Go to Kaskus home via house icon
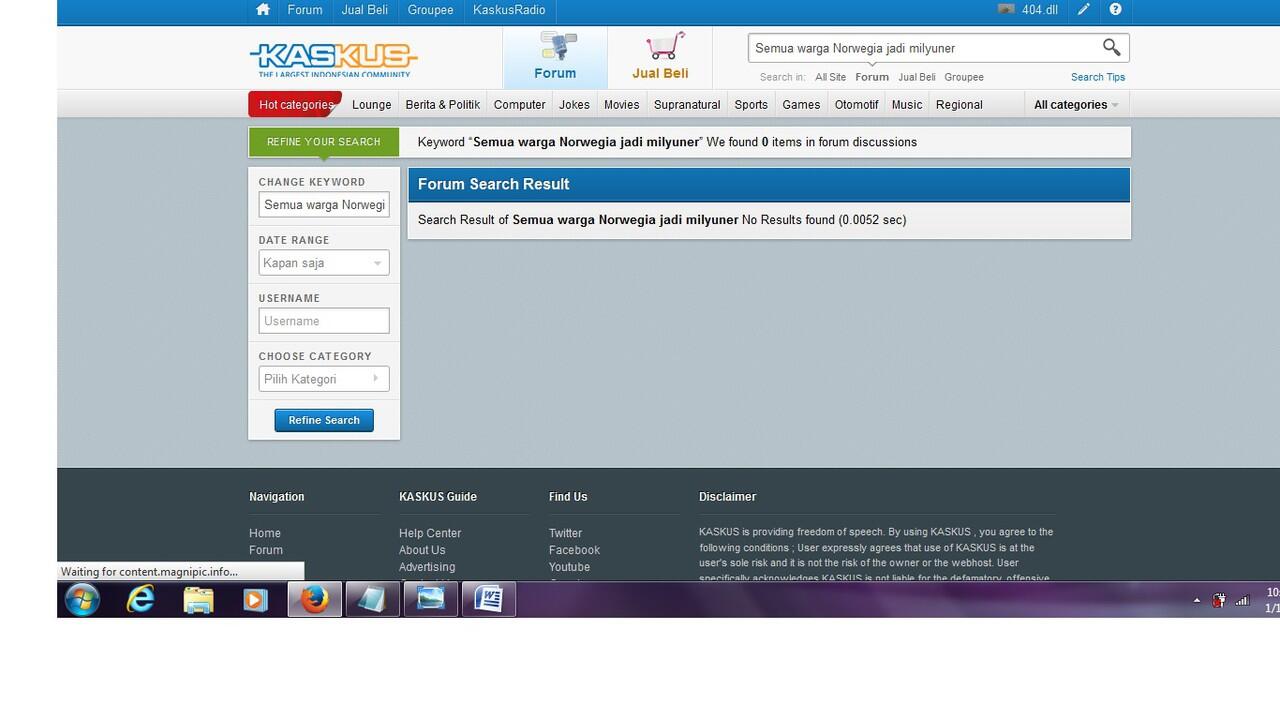 pos(263,10)
